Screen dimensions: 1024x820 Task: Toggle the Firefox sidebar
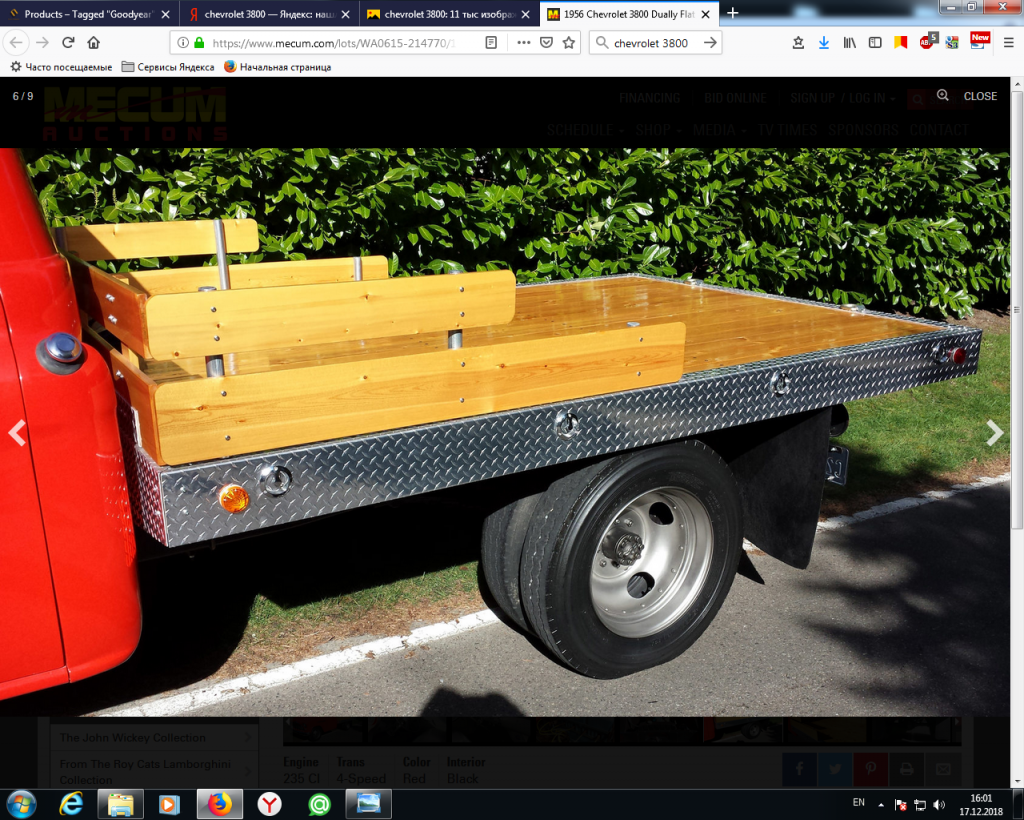tap(875, 43)
